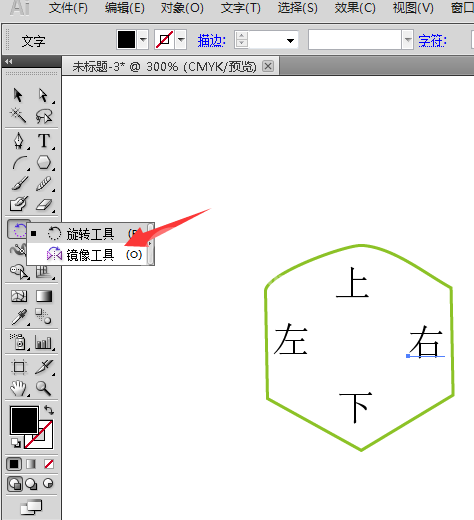Enable Draw Inside mode
This screenshot has width=474, height=520.
click(x=49, y=483)
